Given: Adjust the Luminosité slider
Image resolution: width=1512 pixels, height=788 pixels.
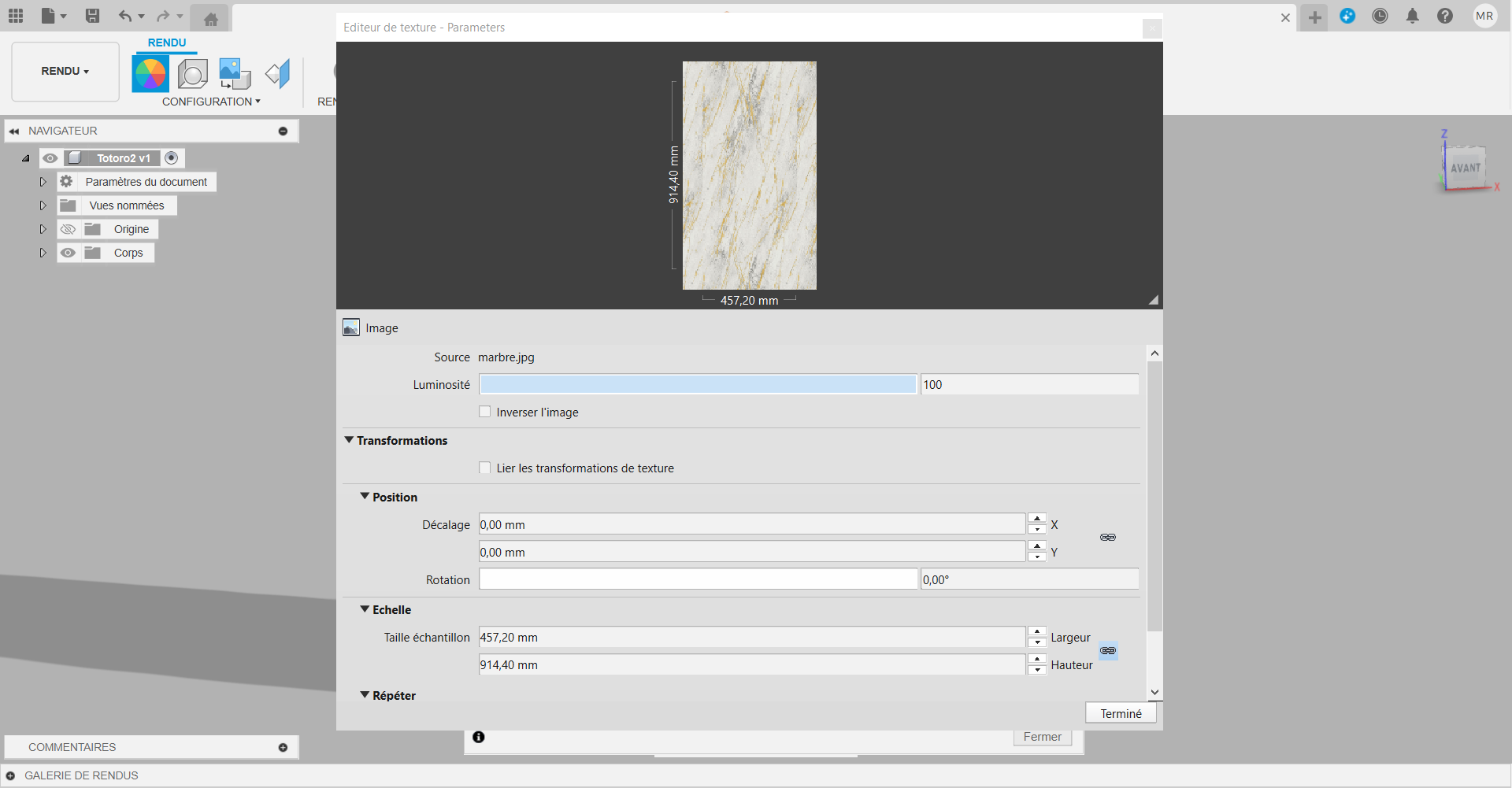Looking at the screenshot, I should point(698,384).
